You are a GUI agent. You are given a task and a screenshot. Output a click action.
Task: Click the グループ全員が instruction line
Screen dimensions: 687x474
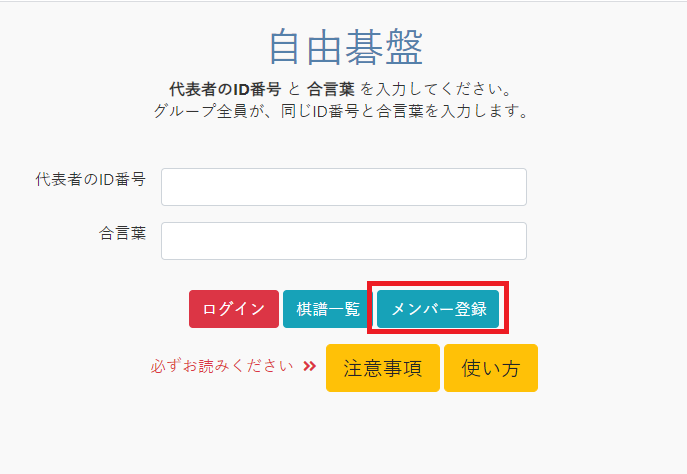[342, 111]
